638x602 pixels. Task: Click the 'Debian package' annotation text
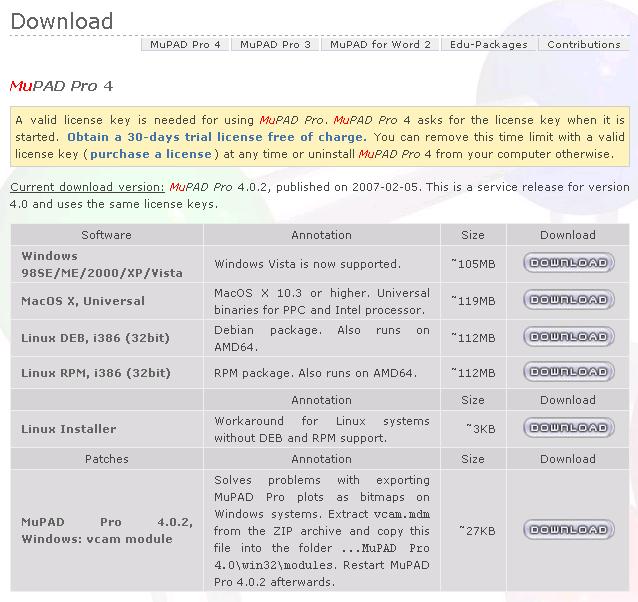tap(322, 338)
